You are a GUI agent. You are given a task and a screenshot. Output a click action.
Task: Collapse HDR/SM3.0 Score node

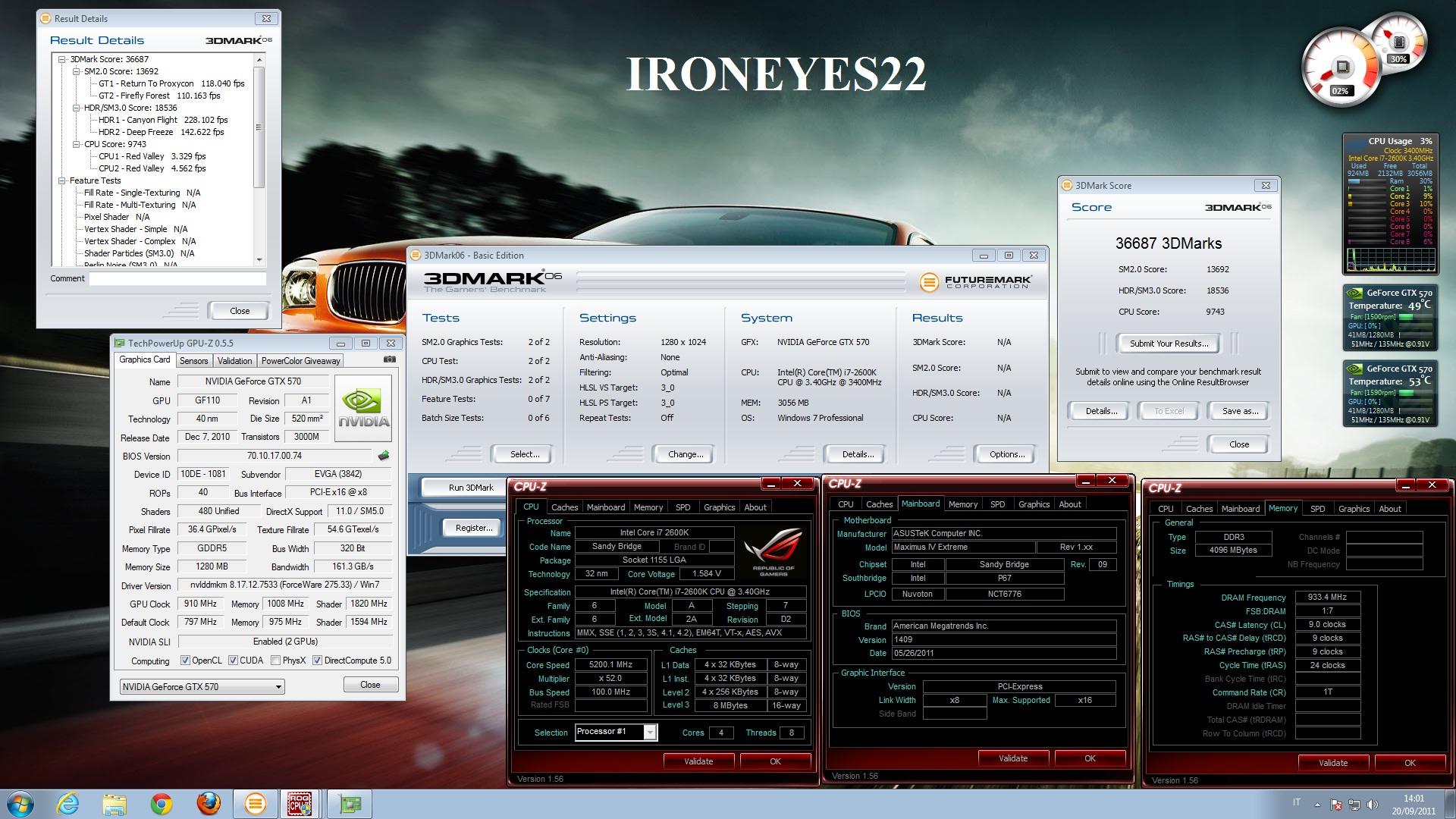(77, 108)
